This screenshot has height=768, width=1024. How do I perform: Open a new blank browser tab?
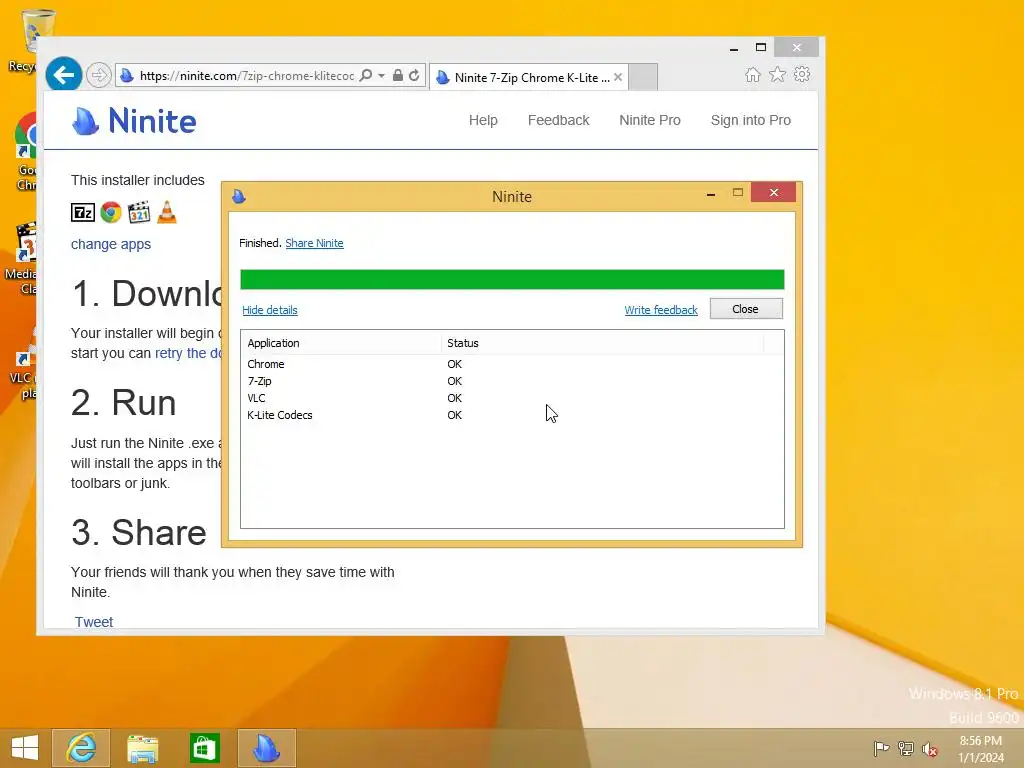(644, 77)
